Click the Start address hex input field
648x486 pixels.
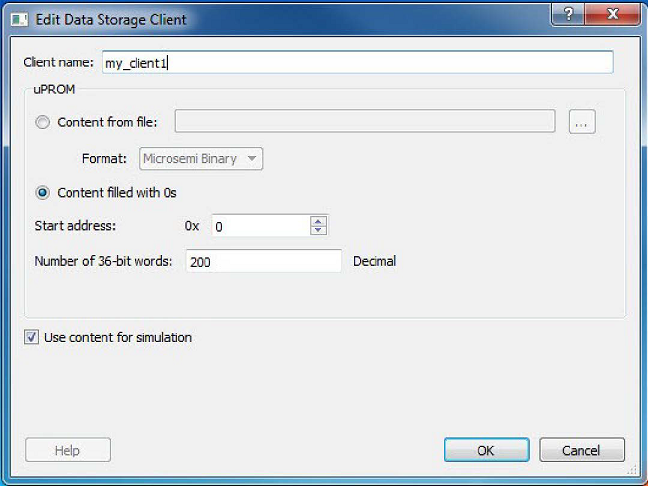260,226
